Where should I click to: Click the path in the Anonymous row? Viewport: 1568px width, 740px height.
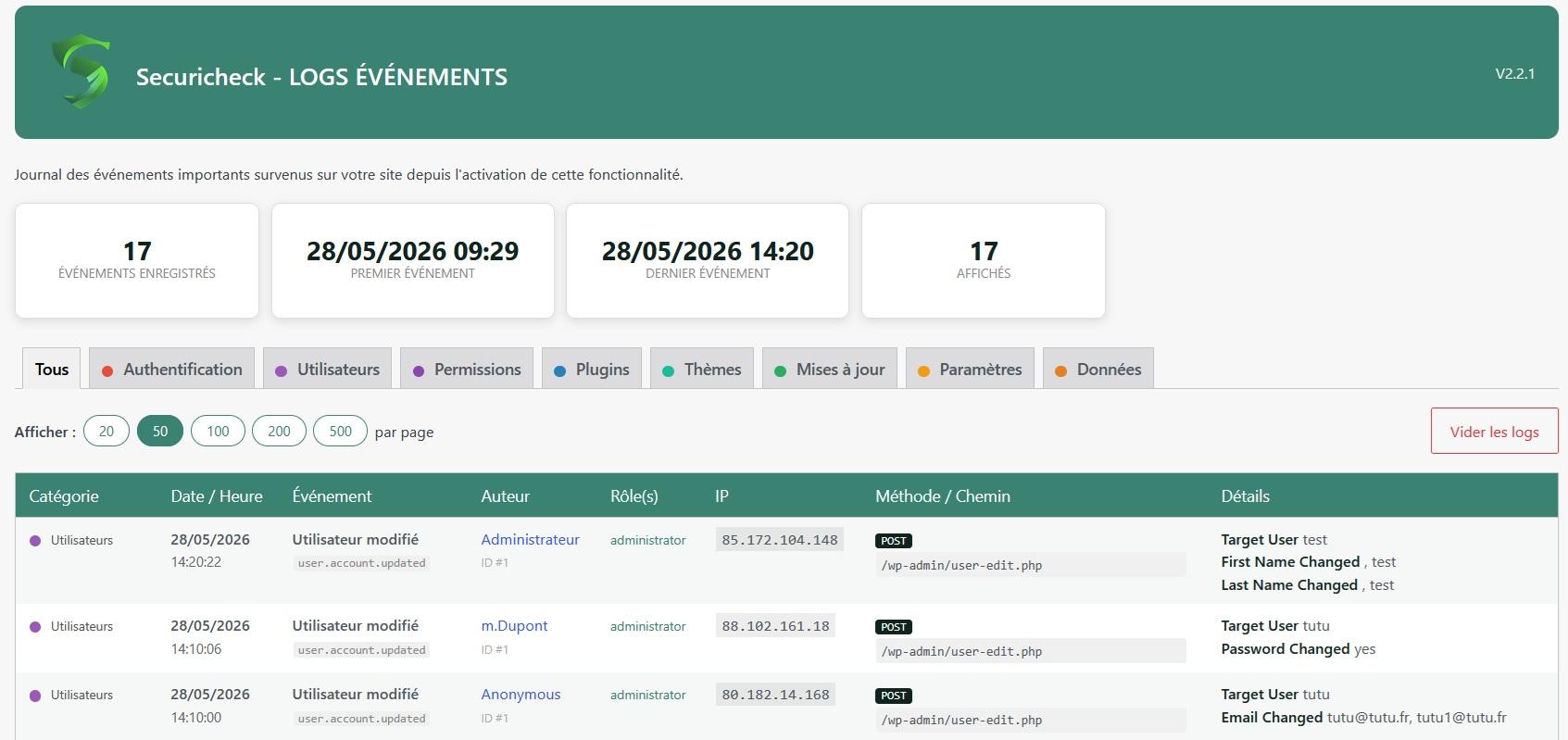tap(1031, 720)
